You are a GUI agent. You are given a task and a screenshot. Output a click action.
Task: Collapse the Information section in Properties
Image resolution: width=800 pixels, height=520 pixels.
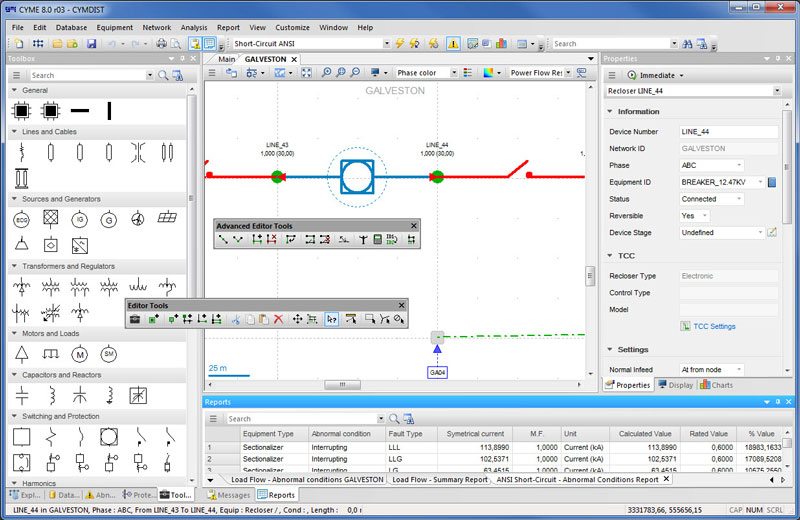(x=610, y=111)
